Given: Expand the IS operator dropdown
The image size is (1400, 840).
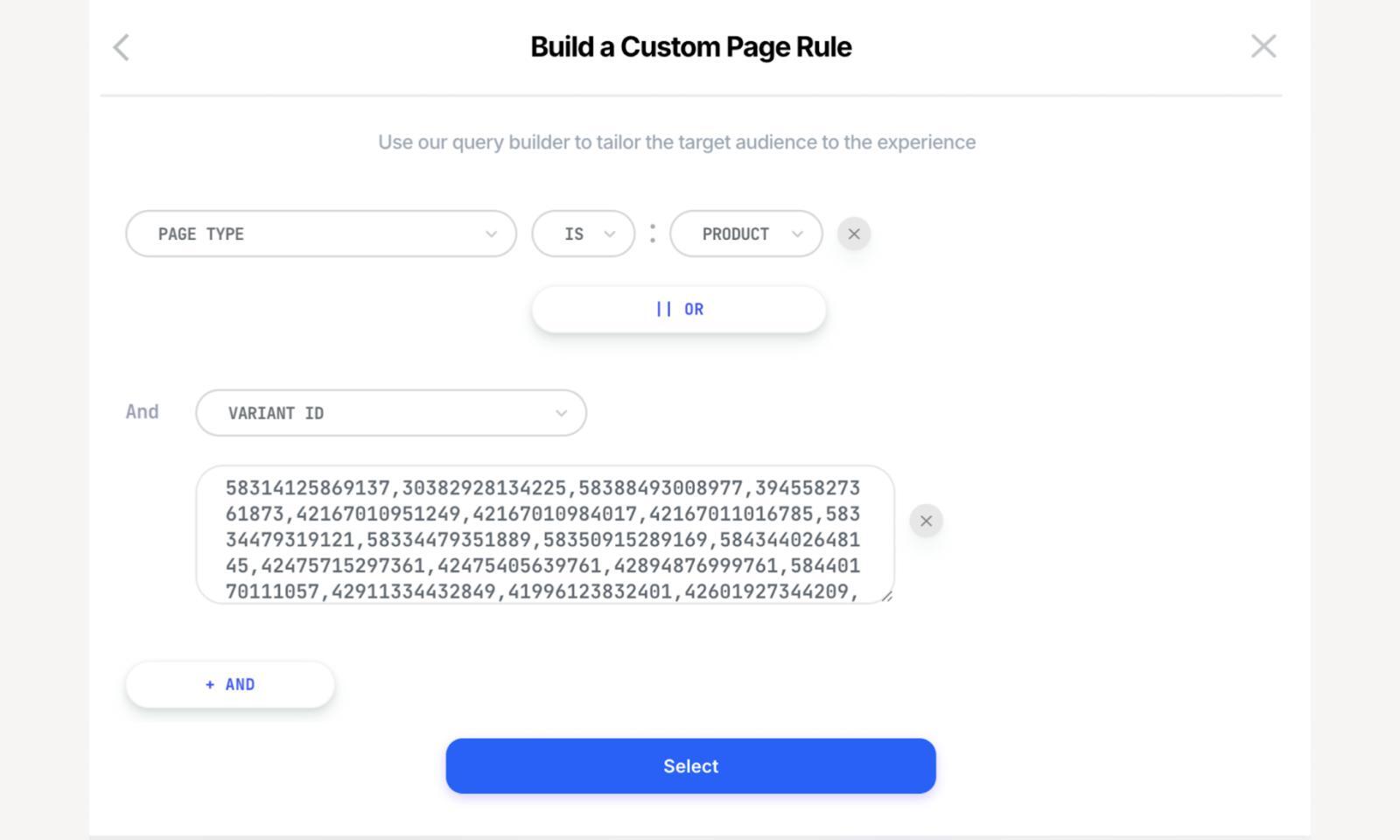Looking at the screenshot, I should [x=583, y=234].
